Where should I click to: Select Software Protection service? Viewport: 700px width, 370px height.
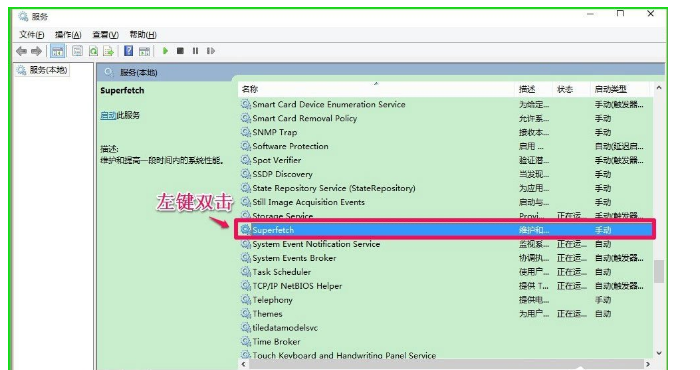[290, 146]
